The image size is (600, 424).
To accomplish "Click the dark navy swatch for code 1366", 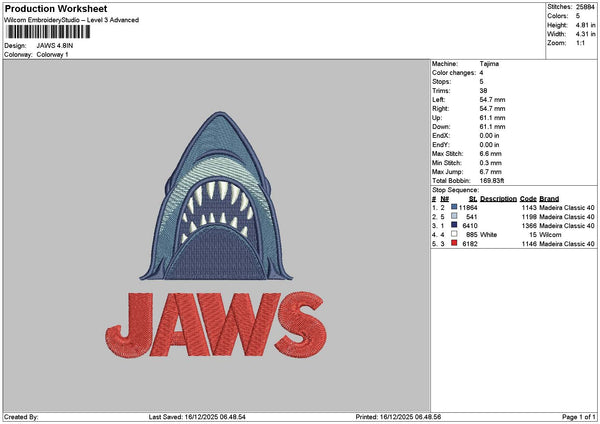I will [x=455, y=225].
